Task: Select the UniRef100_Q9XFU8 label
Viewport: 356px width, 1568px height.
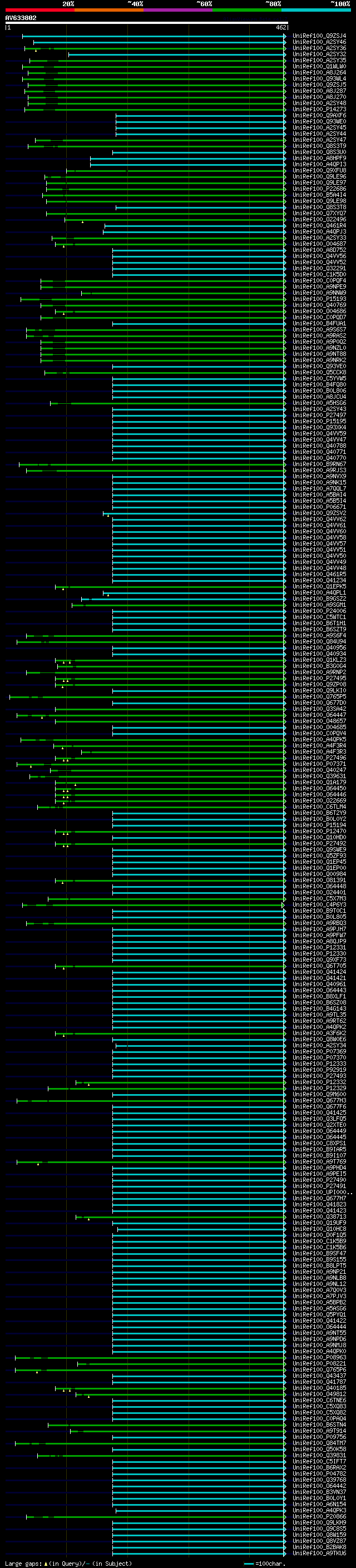Action: [319, 170]
